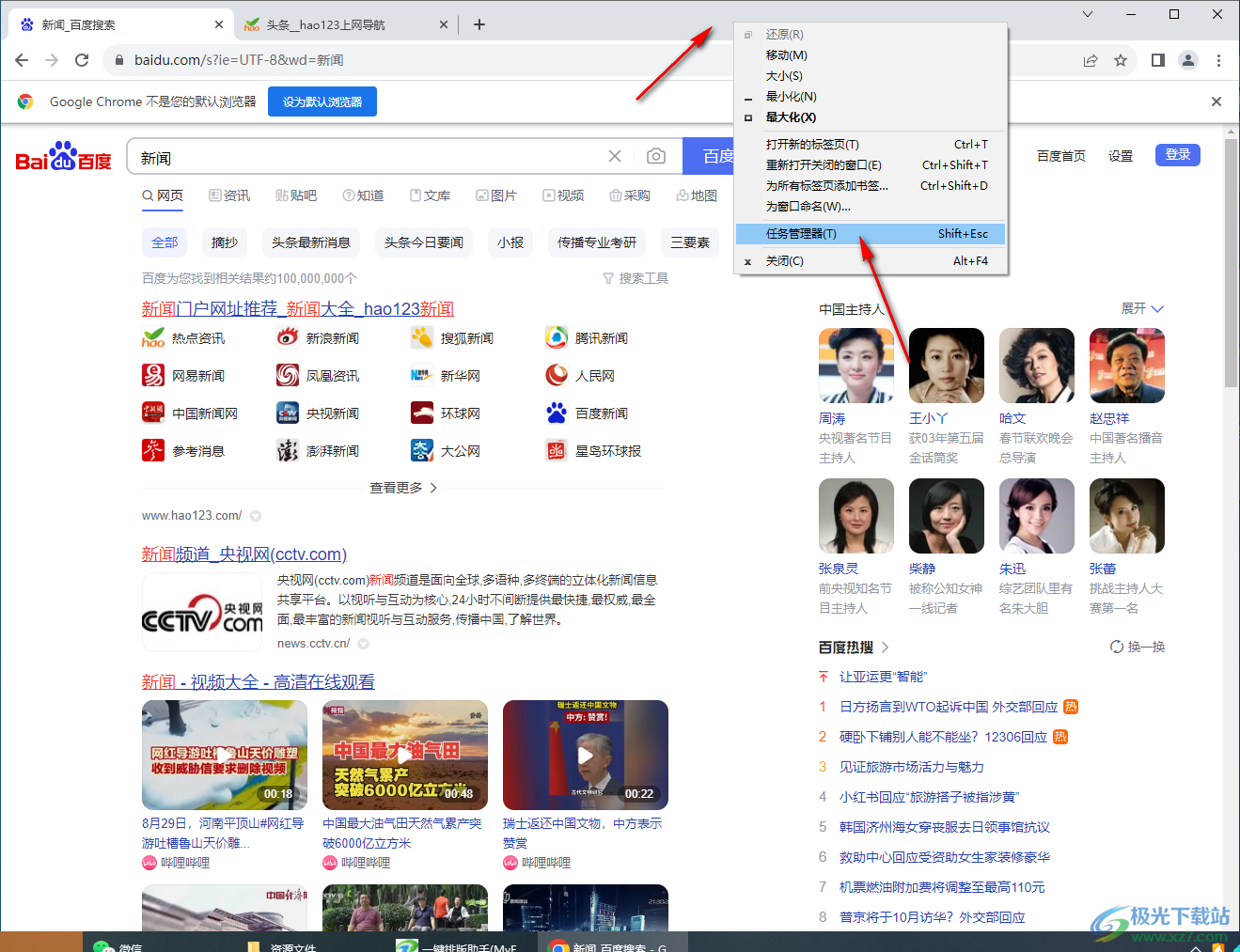
Task: Click the browser forward arrow
Action: [52, 60]
